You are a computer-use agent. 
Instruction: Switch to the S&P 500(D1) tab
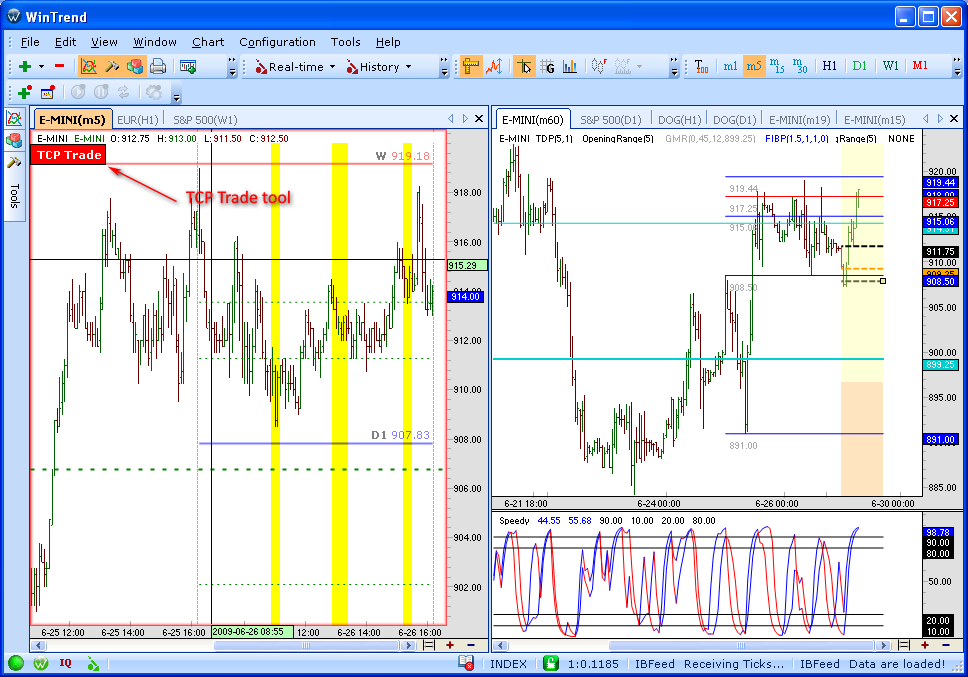coord(611,120)
